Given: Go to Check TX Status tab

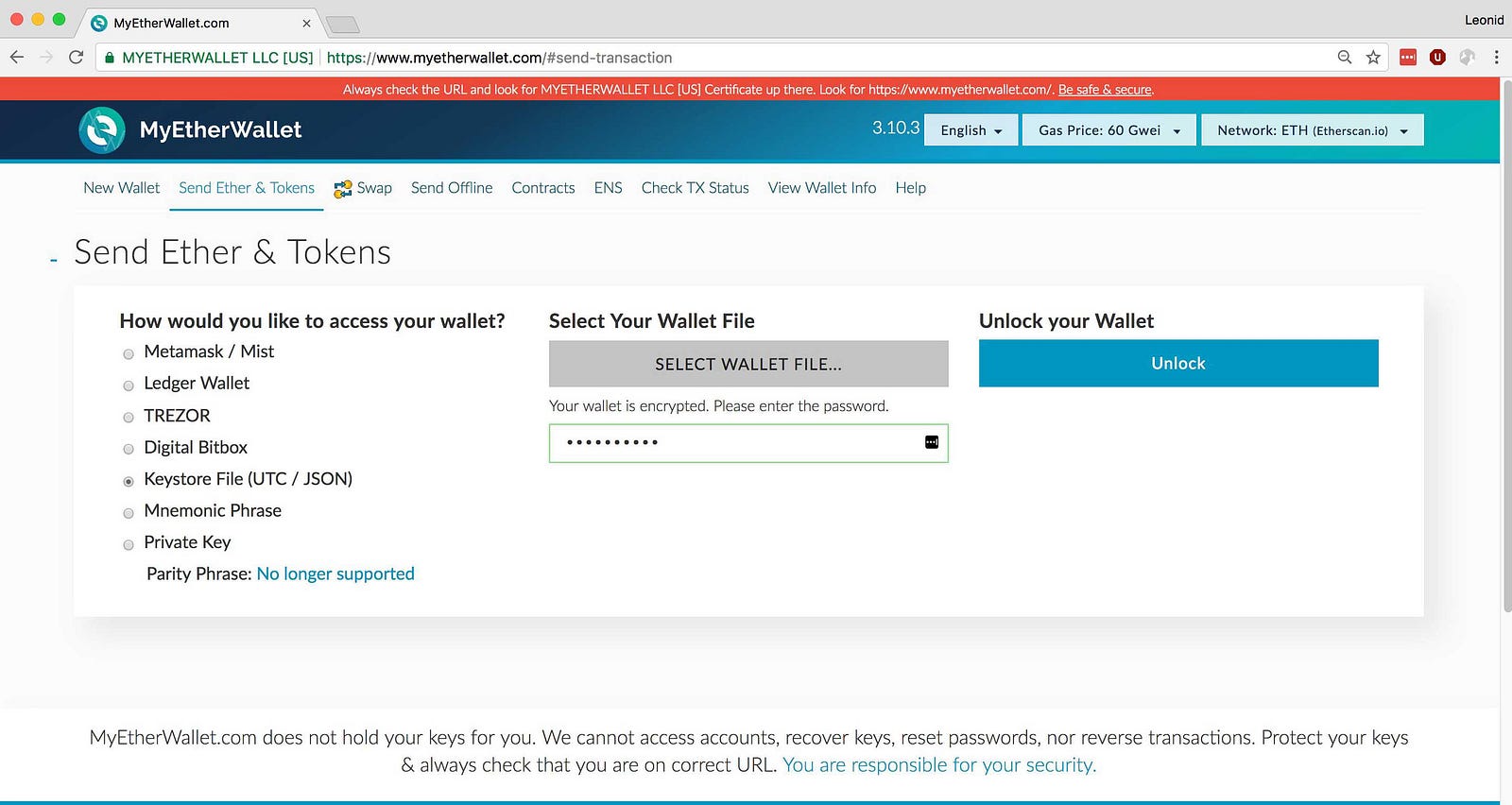Looking at the screenshot, I should pyautogui.click(x=696, y=188).
